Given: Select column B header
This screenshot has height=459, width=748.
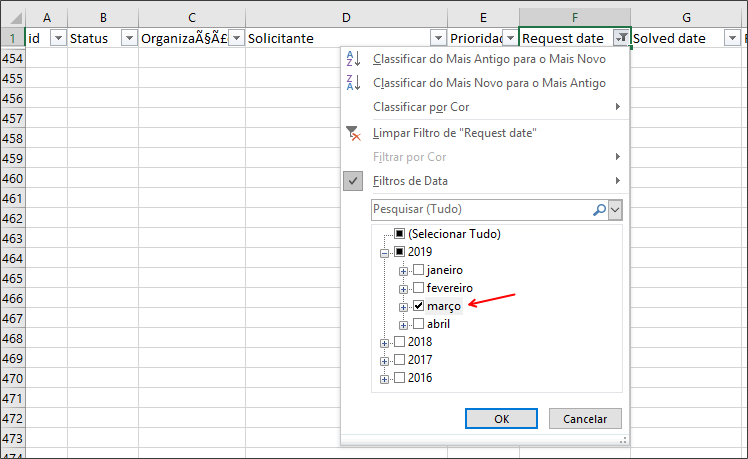Looking at the screenshot, I should pos(103,18).
